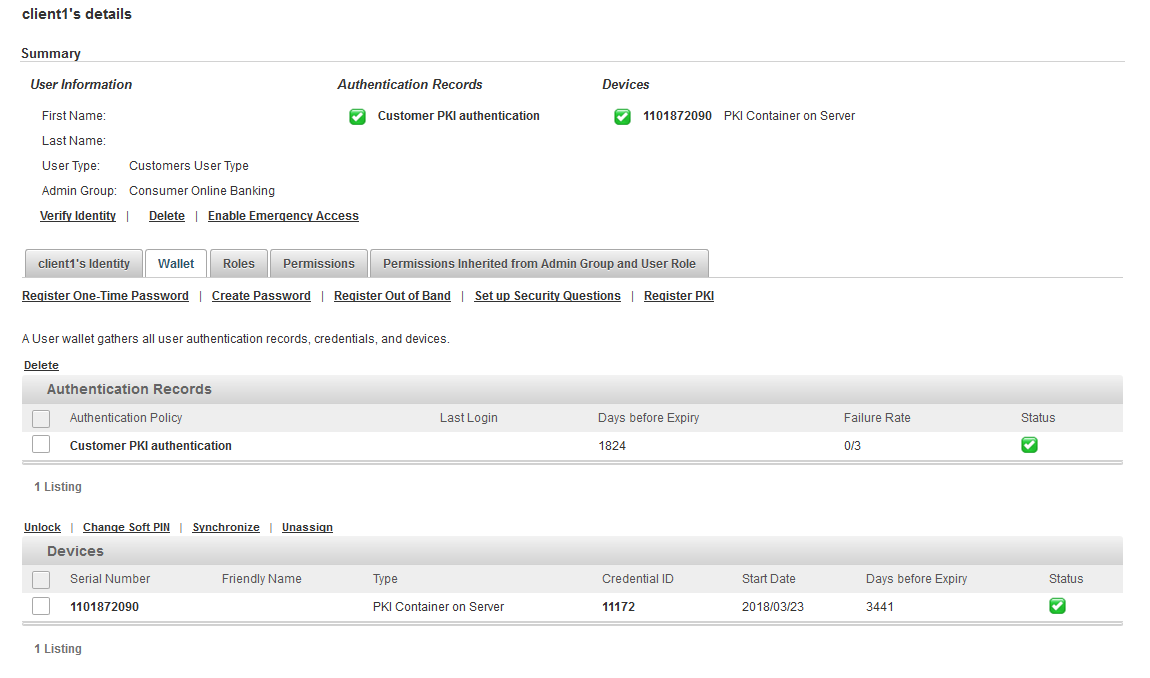Open the Permissions Inherited from Admin Group tab

[x=539, y=263]
